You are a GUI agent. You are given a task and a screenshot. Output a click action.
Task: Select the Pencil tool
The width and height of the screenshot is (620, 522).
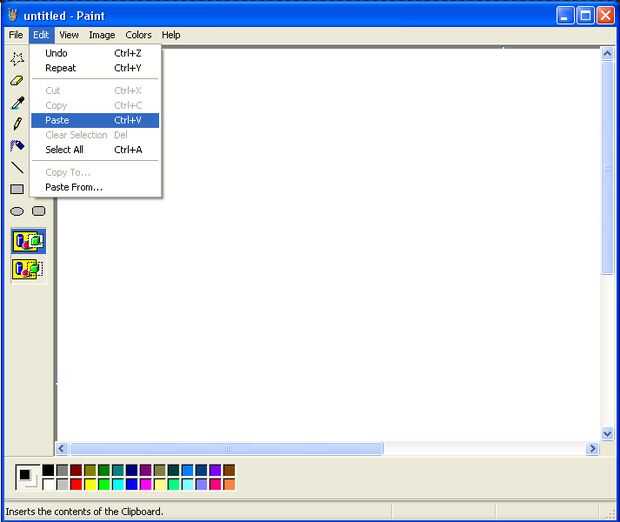17,124
